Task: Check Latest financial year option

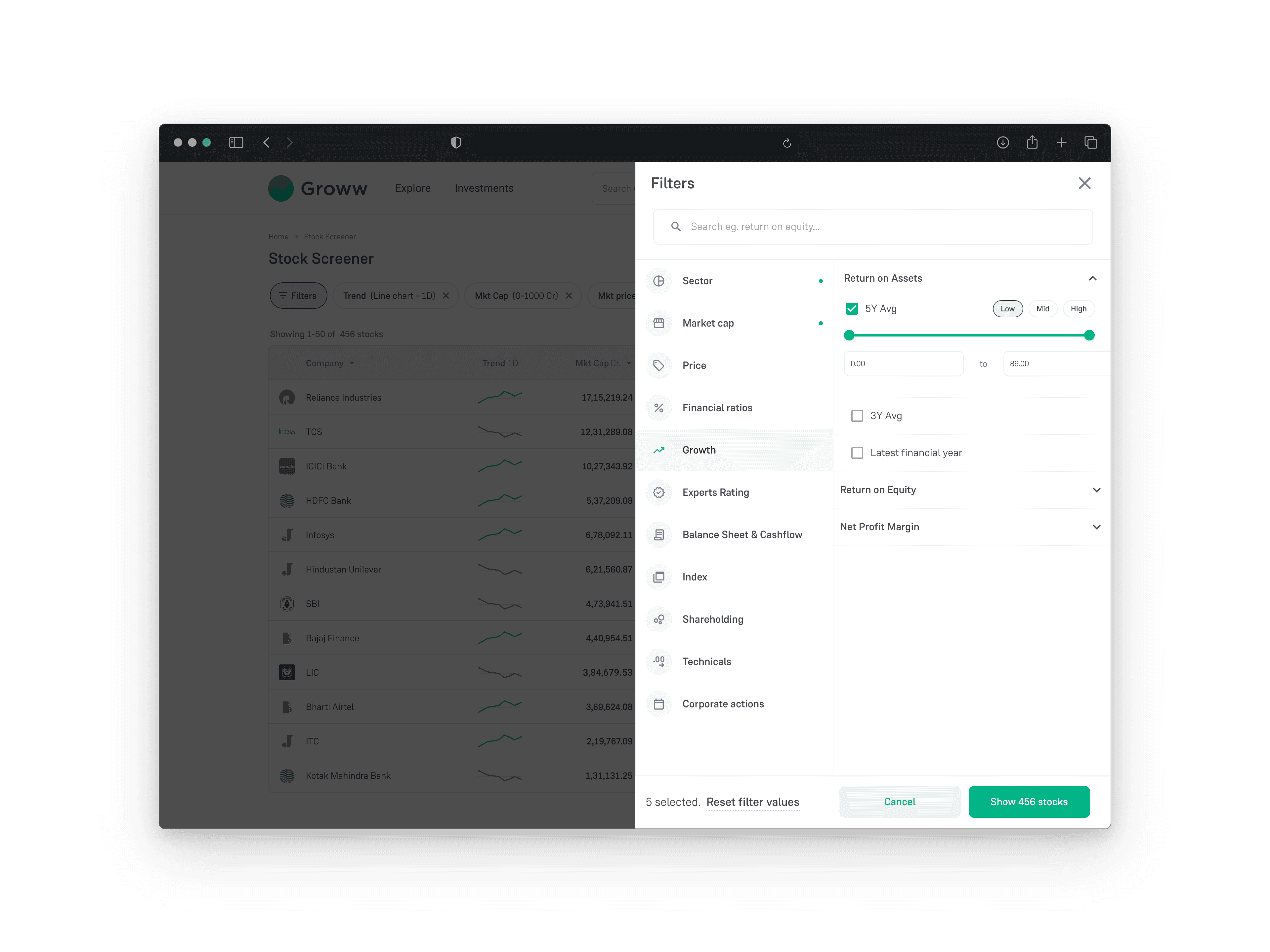Action: 857,453
